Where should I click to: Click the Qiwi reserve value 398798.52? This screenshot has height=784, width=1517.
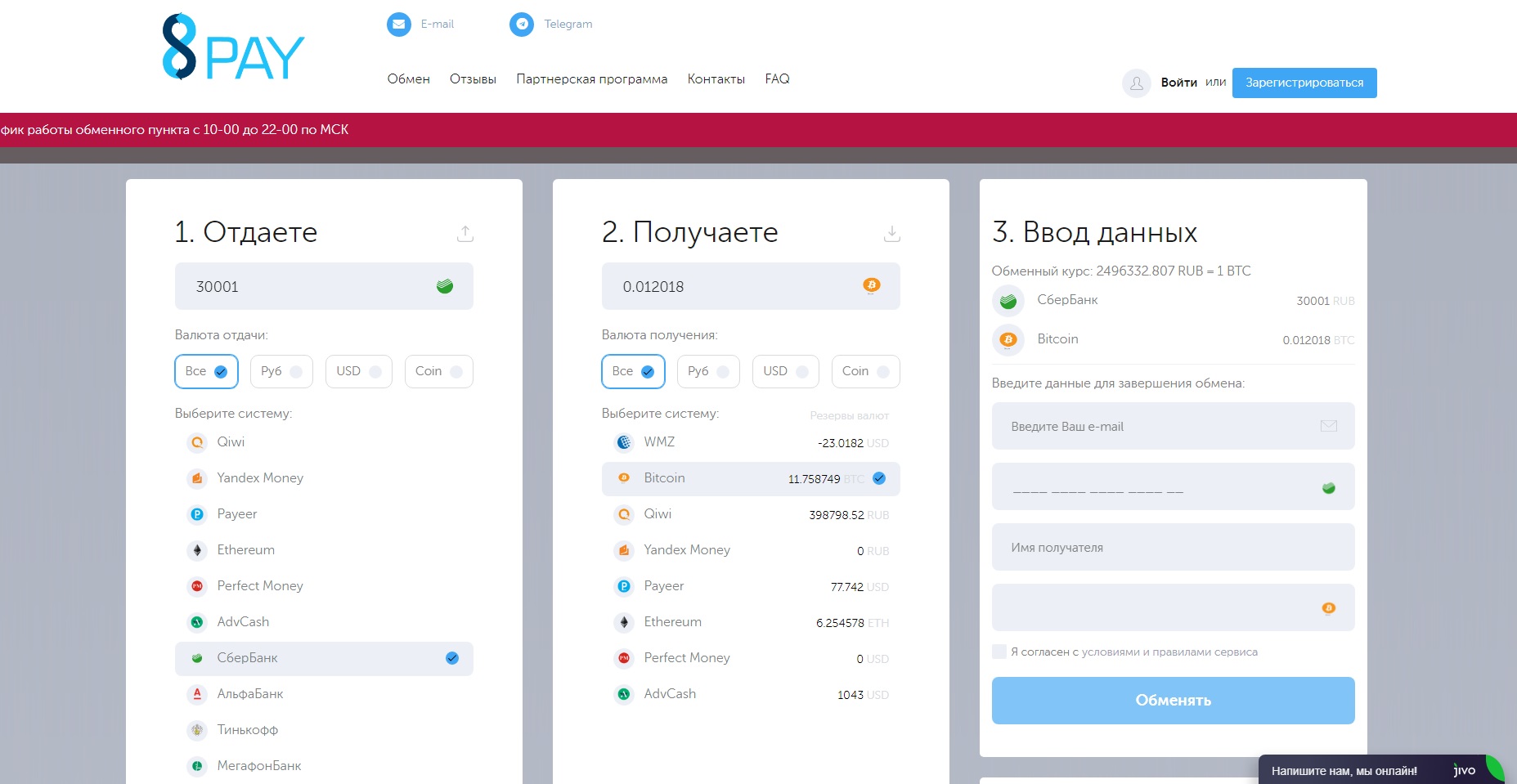836,515
